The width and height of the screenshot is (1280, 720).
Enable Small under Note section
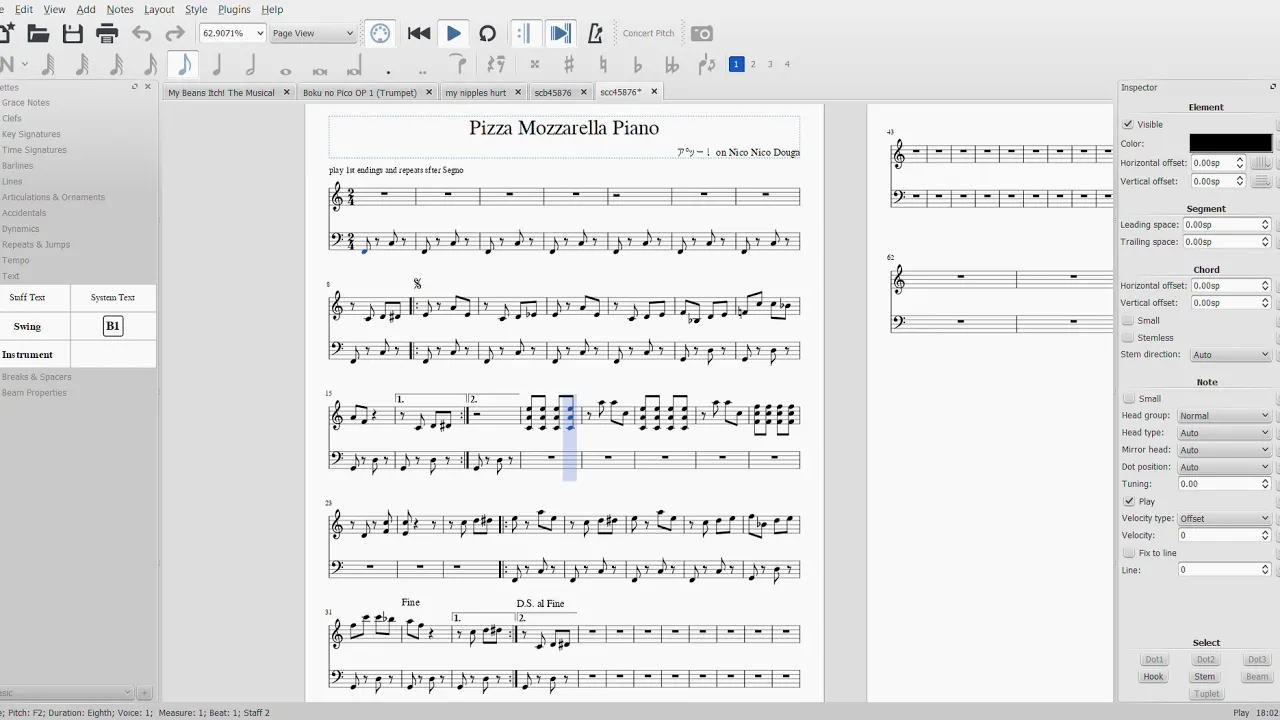(x=1128, y=399)
